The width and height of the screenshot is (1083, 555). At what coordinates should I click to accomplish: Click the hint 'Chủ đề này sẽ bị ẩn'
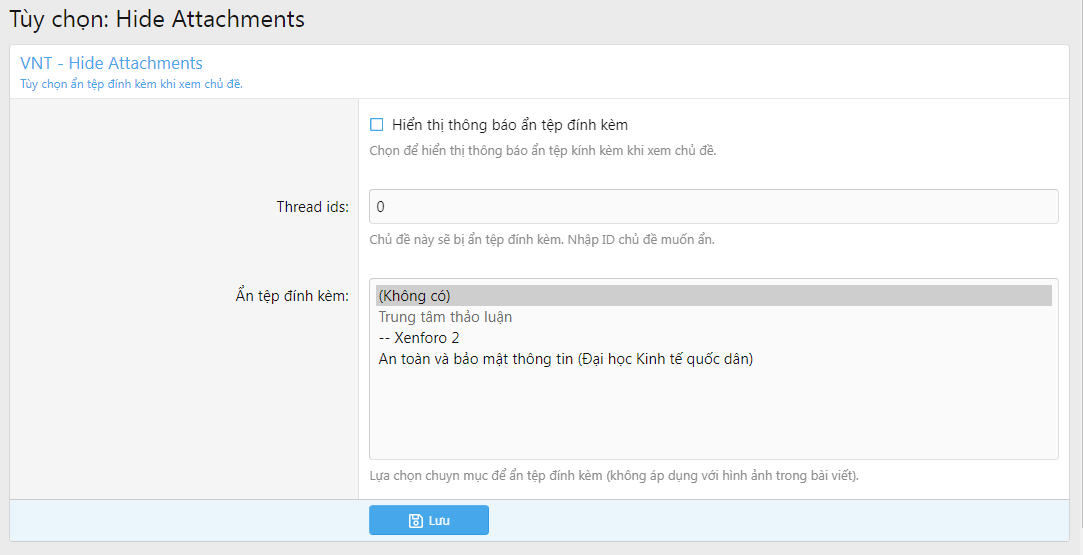[x=542, y=240]
